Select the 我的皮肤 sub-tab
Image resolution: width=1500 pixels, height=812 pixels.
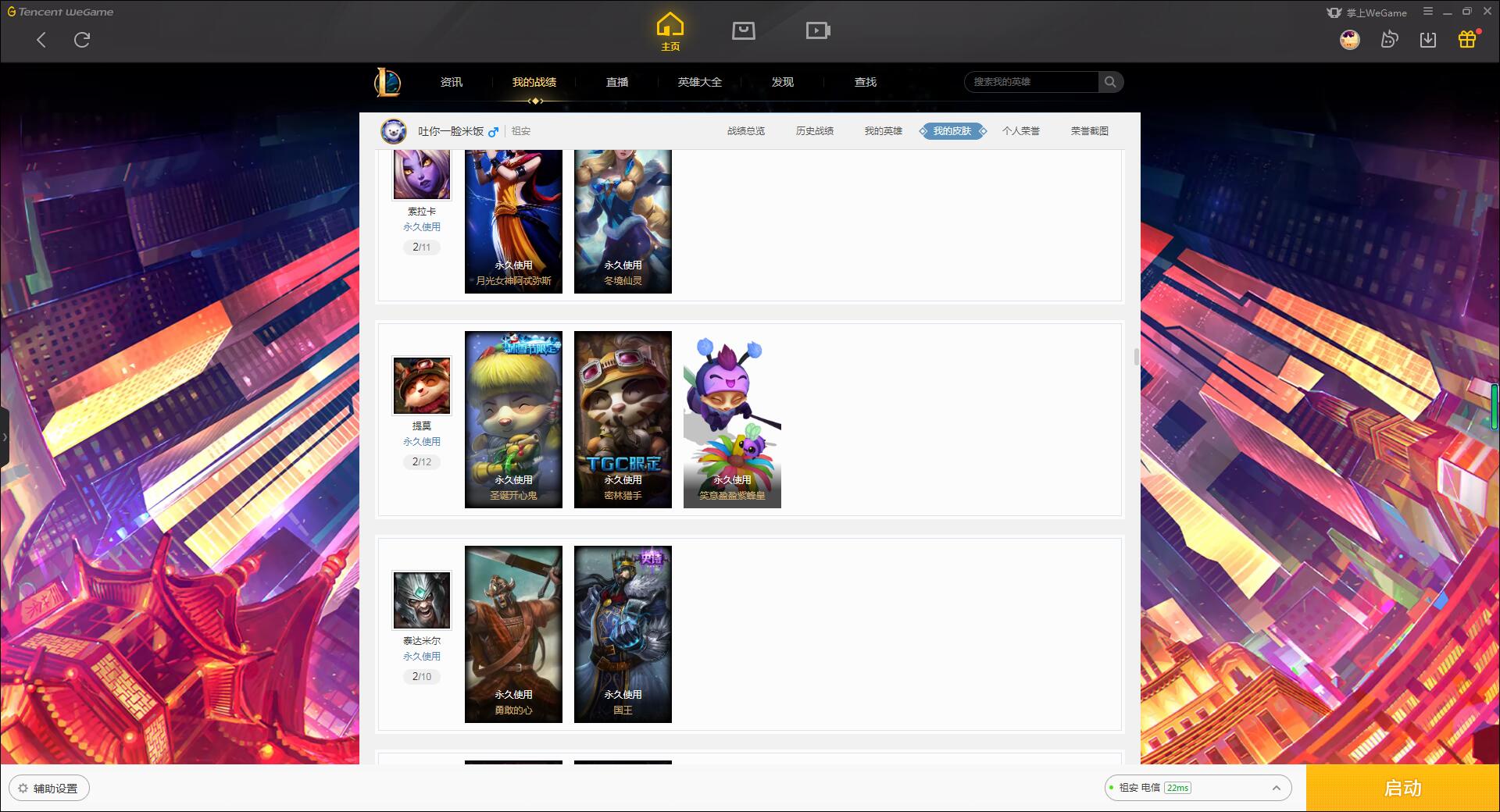(x=952, y=131)
